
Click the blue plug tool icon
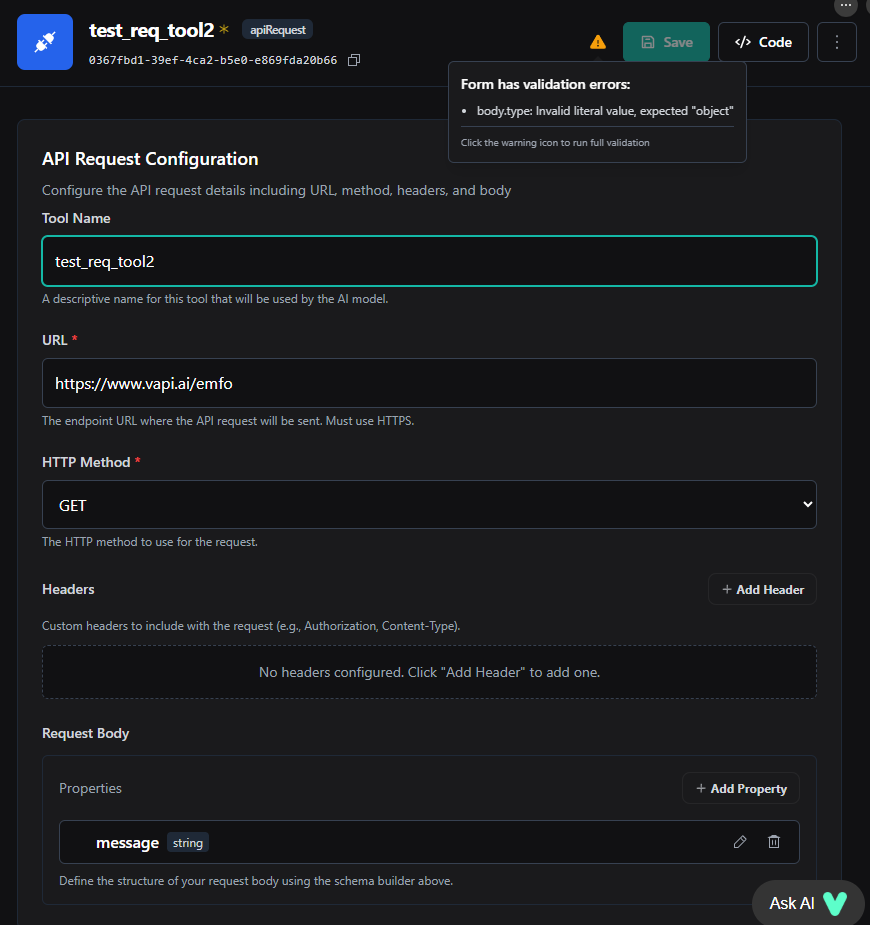pyautogui.click(x=45, y=42)
